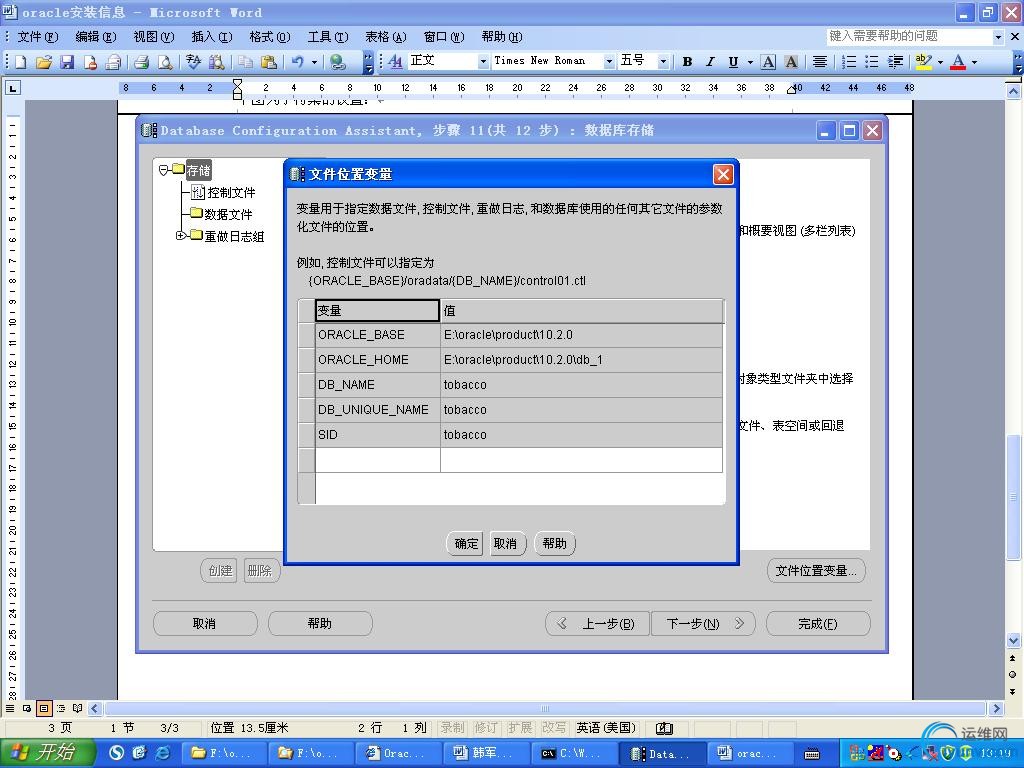Print the document using the printer icon

tap(141, 62)
